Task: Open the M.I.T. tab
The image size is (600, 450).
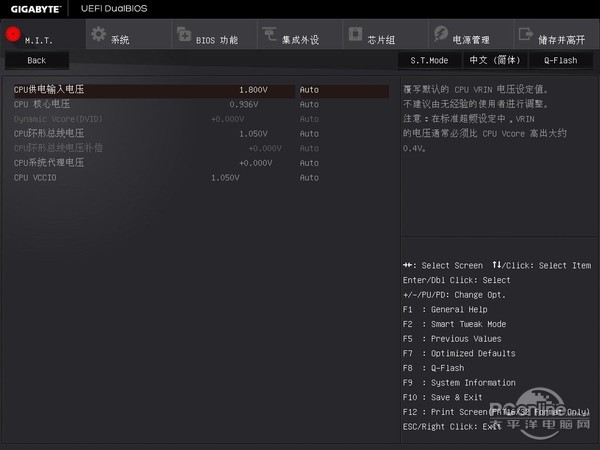Action: click(43, 34)
